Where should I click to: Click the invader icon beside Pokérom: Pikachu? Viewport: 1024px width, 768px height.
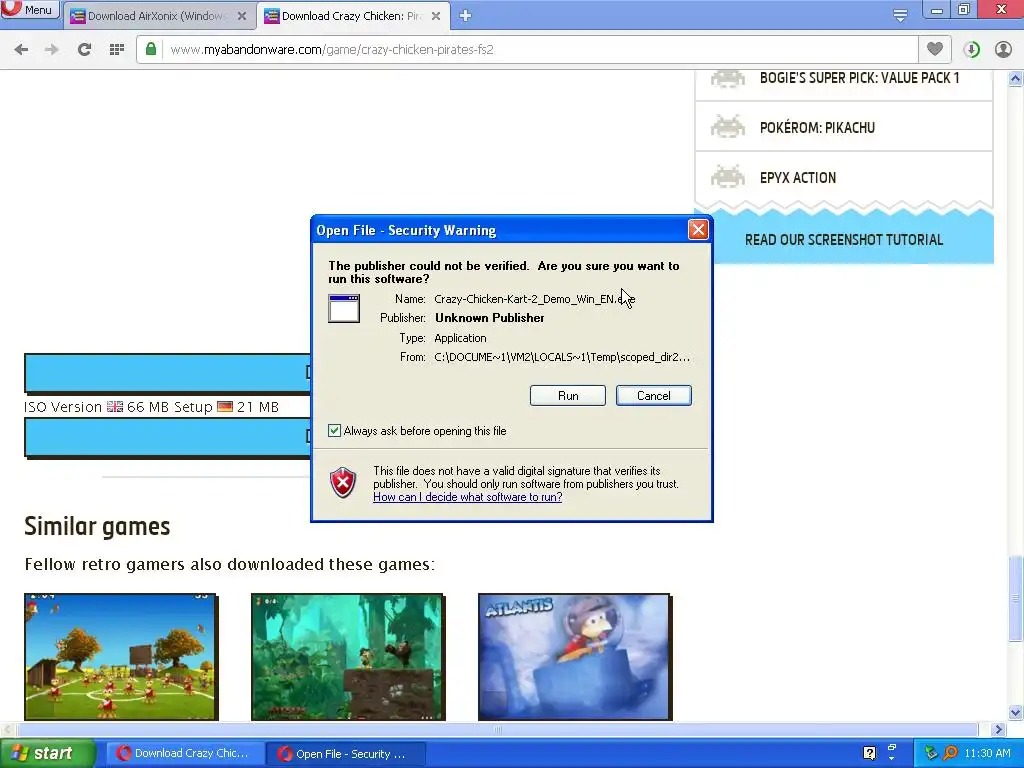click(x=728, y=127)
